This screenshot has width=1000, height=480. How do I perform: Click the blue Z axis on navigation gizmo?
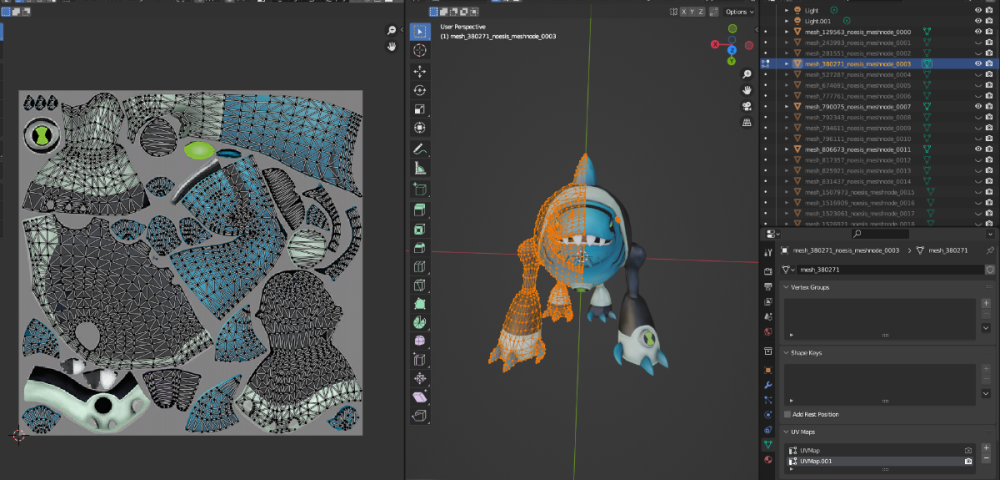pyautogui.click(x=733, y=48)
